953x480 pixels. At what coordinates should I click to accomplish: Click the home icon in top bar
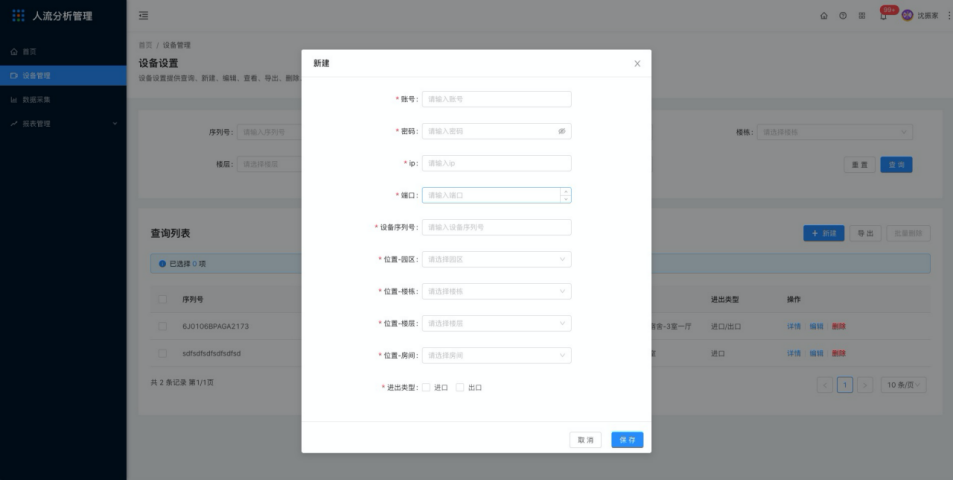pyautogui.click(x=824, y=16)
